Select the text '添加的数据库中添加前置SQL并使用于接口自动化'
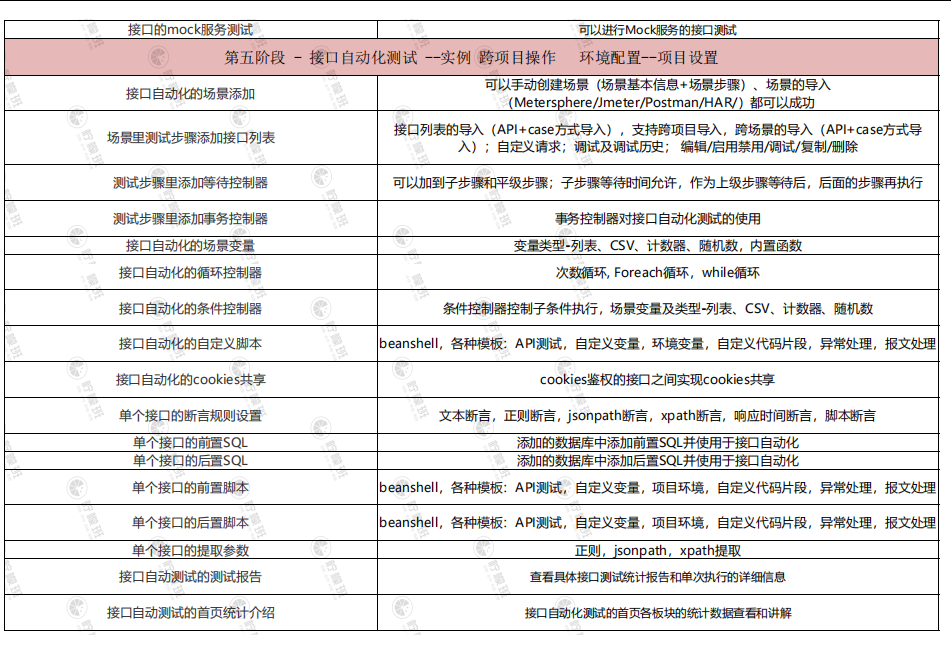This screenshot has width=951, height=668. [x=657, y=442]
